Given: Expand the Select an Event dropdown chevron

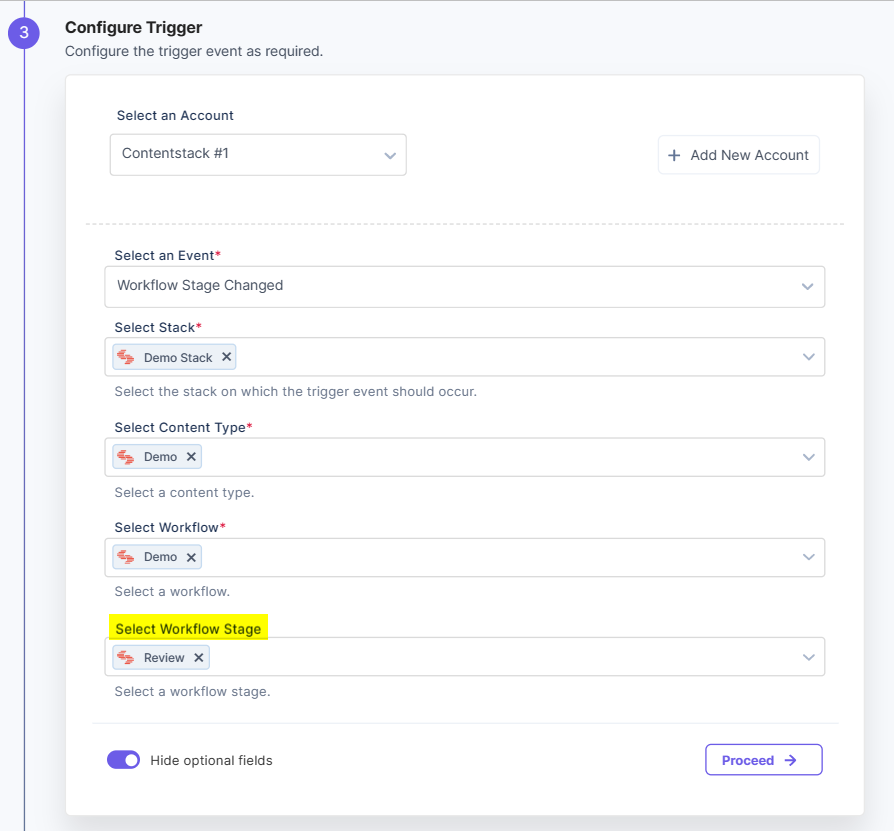Looking at the screenshot, I should point(807,286).
